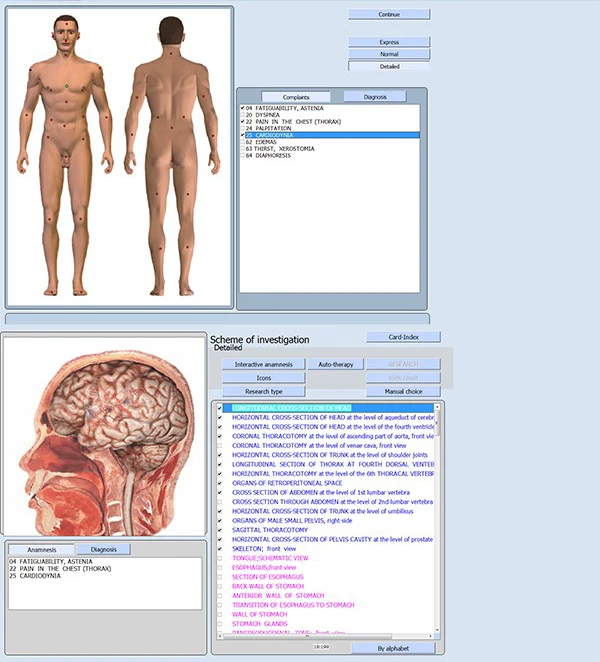
Task: Click the Icons button
Action: [263, 378]
